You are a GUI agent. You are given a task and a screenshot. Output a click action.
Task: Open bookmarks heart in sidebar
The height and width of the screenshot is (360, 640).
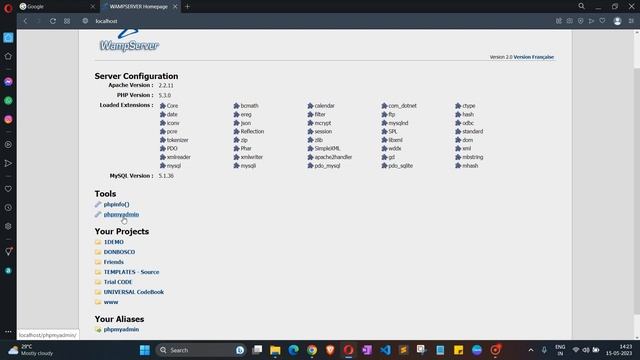[x=8, y=189]
